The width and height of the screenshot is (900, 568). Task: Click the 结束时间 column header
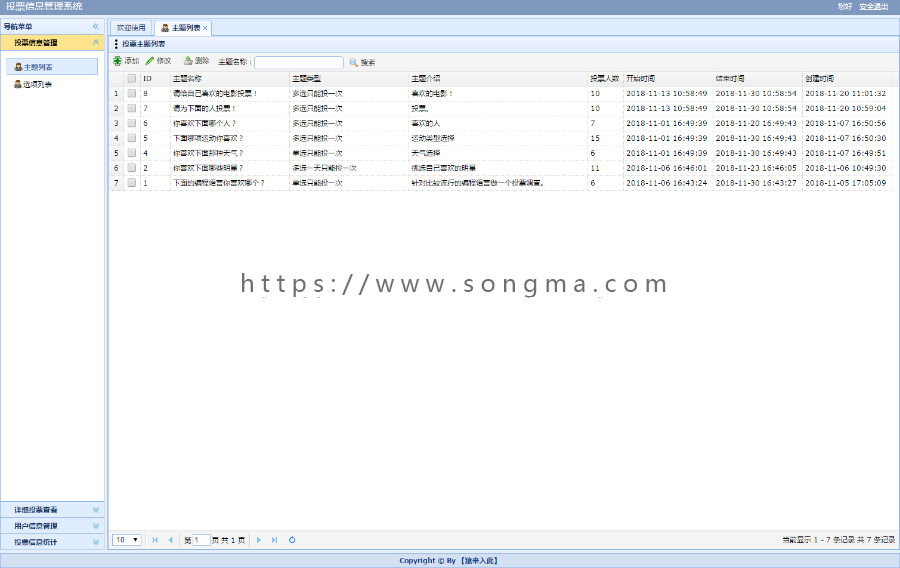758,79
